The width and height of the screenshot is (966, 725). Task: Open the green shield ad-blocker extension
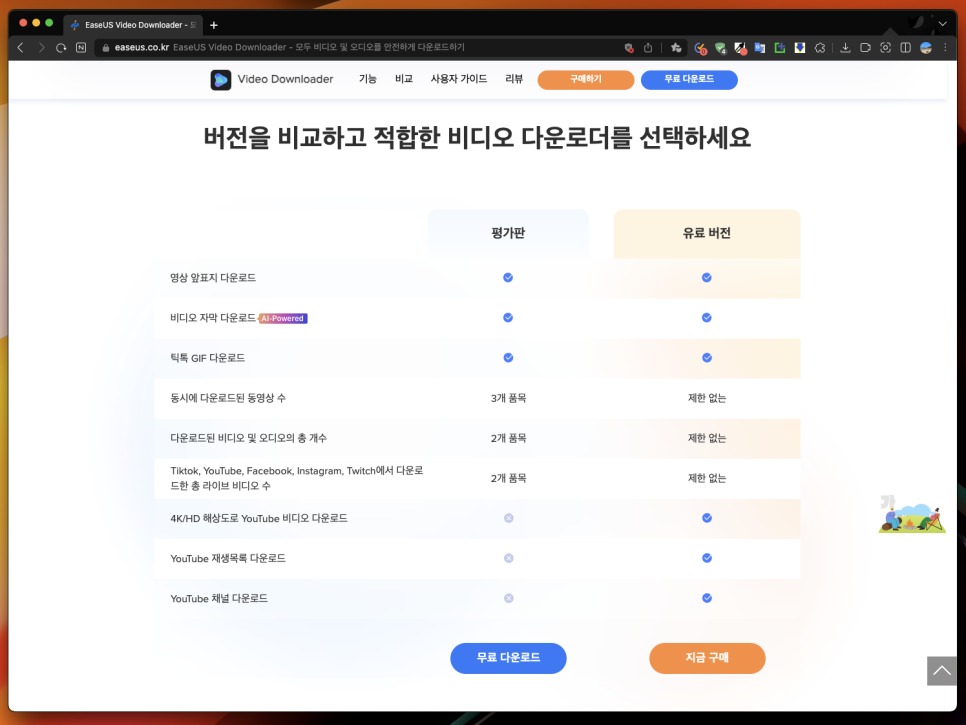pos(720,48)
